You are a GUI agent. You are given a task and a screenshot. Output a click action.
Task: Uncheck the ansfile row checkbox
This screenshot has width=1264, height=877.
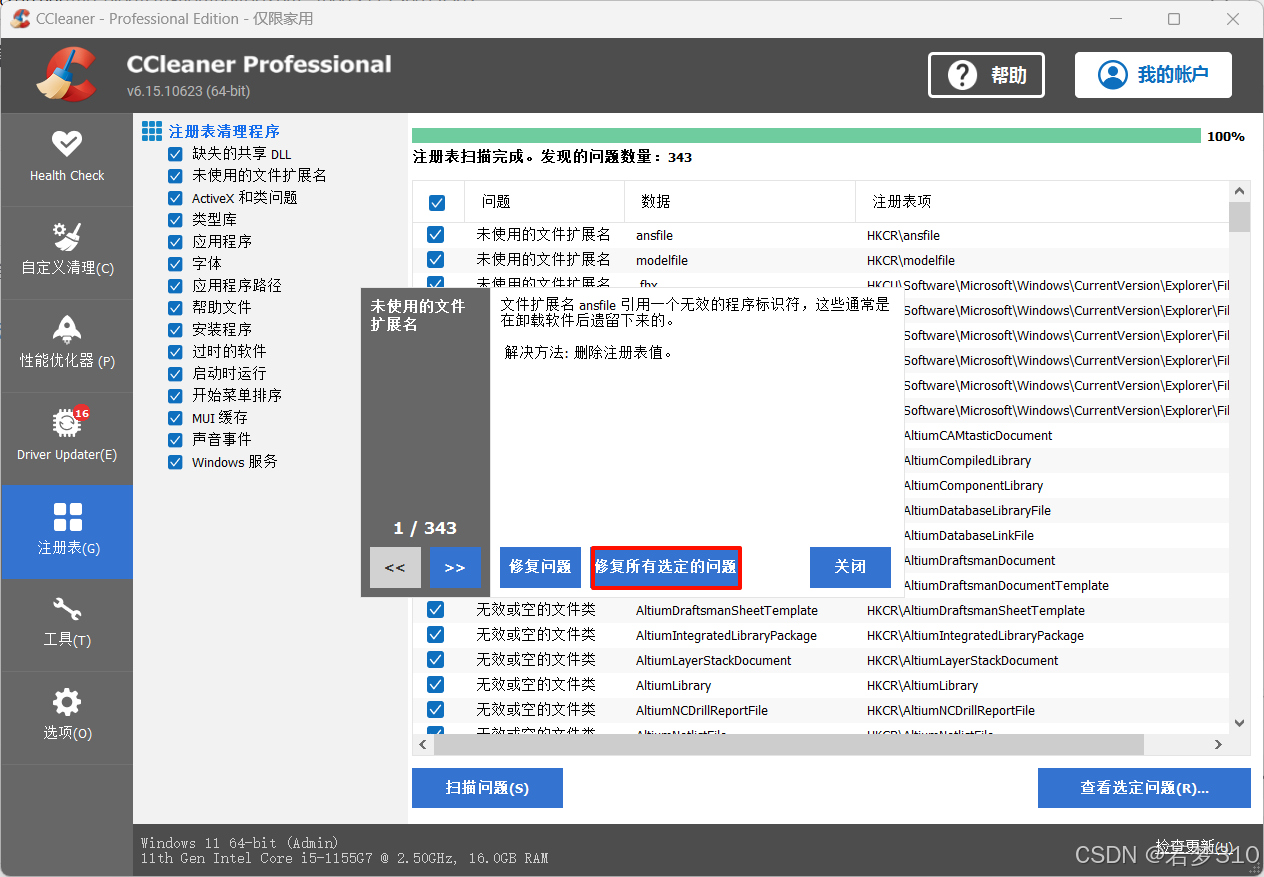click(x=435, y=235)
